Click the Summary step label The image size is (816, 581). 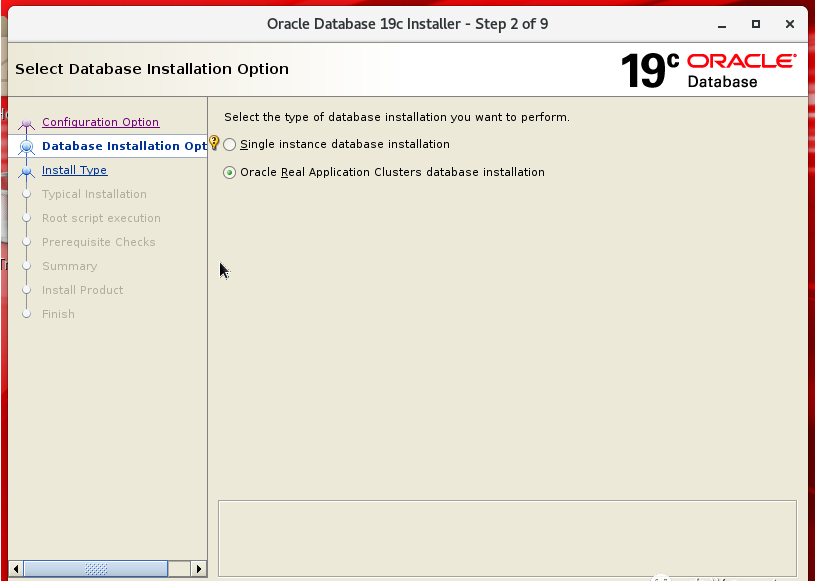69,266
